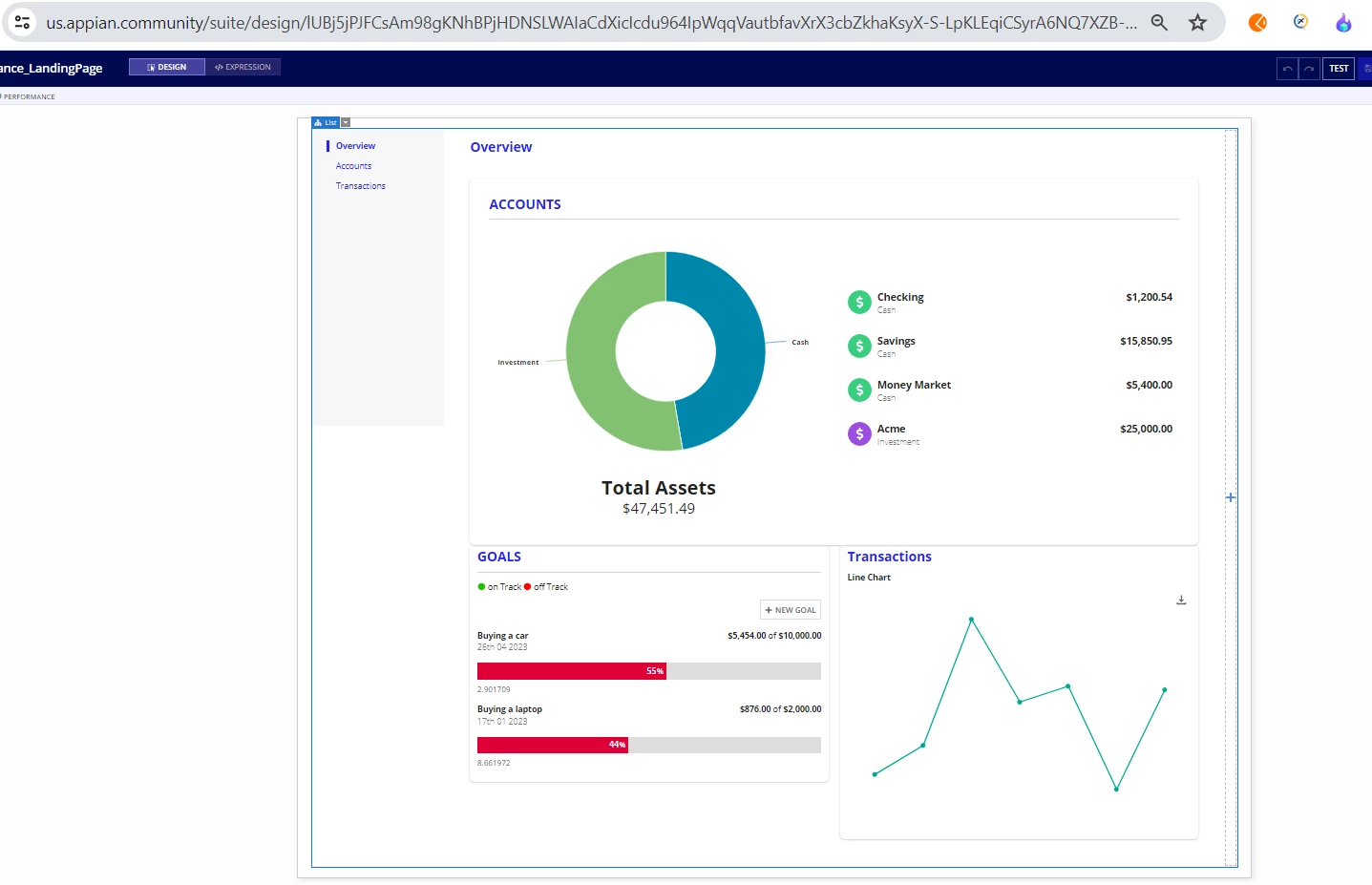Download the Transactions line chart
The image size is (1372, 885).
[x=1181, y=600]
